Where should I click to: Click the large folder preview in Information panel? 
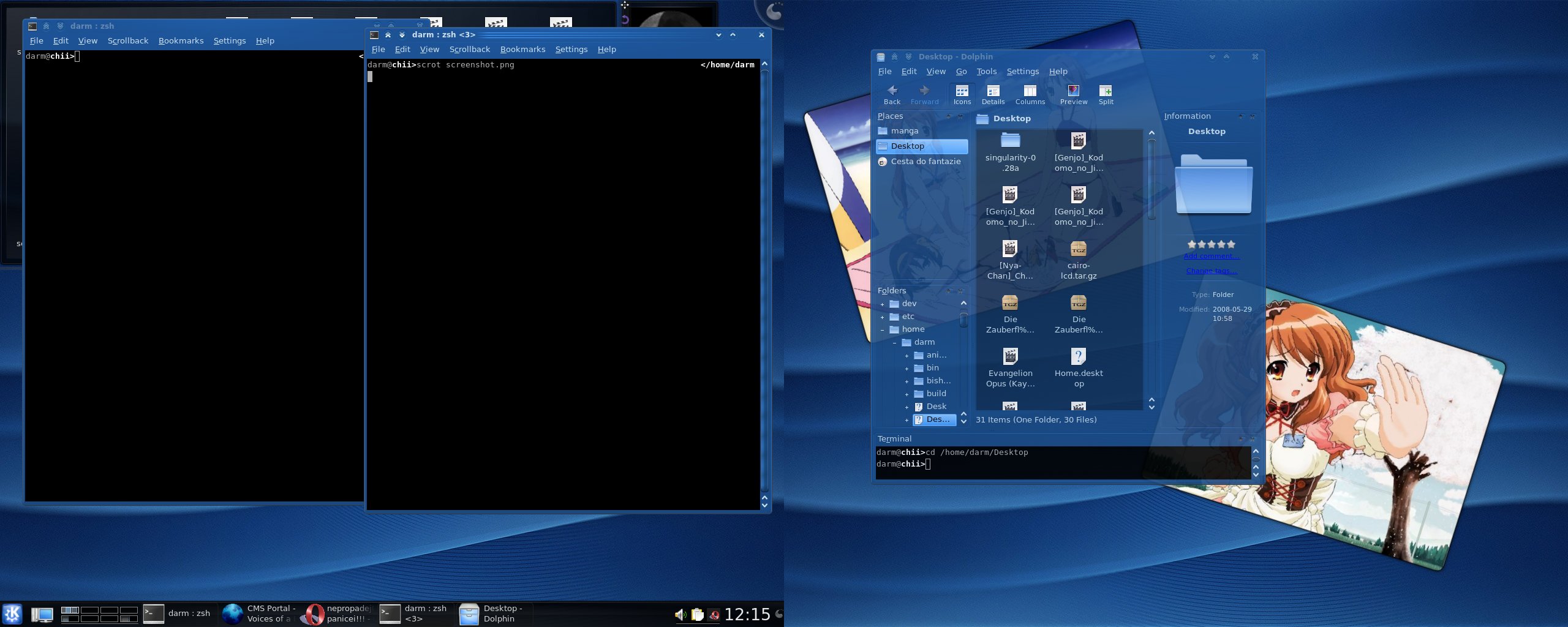click(x=1214, y=184)
